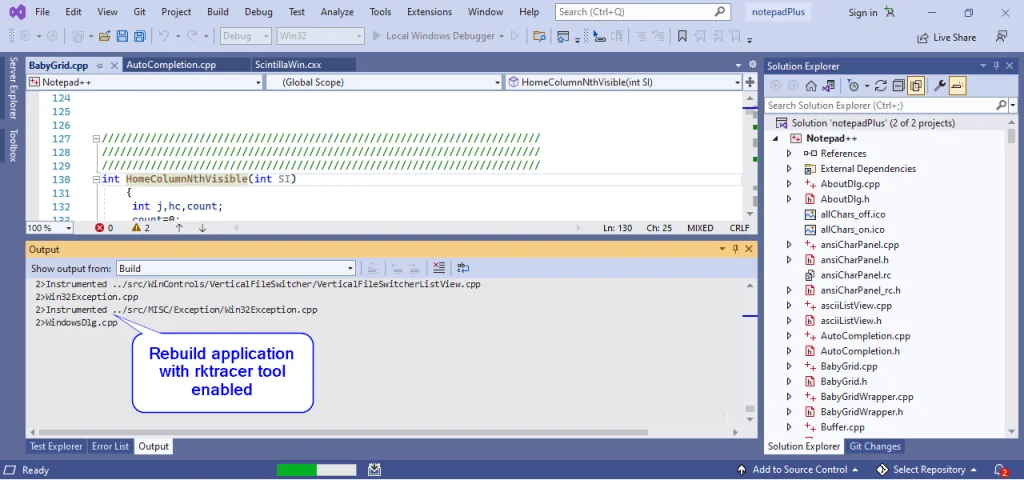This screenshot has width=1024, height=480.
Task: Click the Live Share button
Action: 946,38
